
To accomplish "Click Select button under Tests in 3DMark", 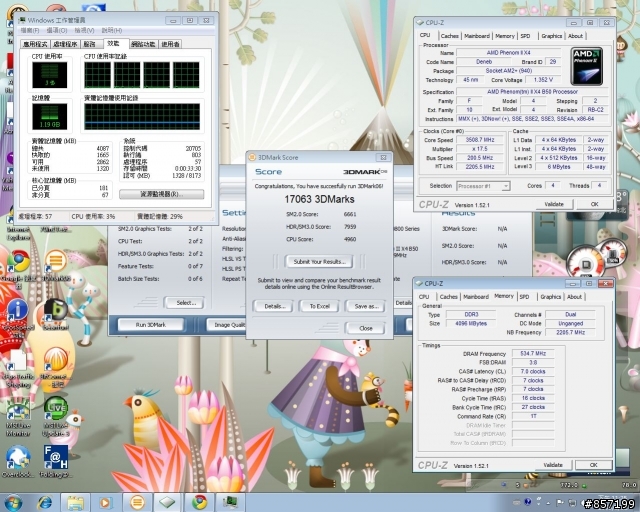I will (184, 303).
